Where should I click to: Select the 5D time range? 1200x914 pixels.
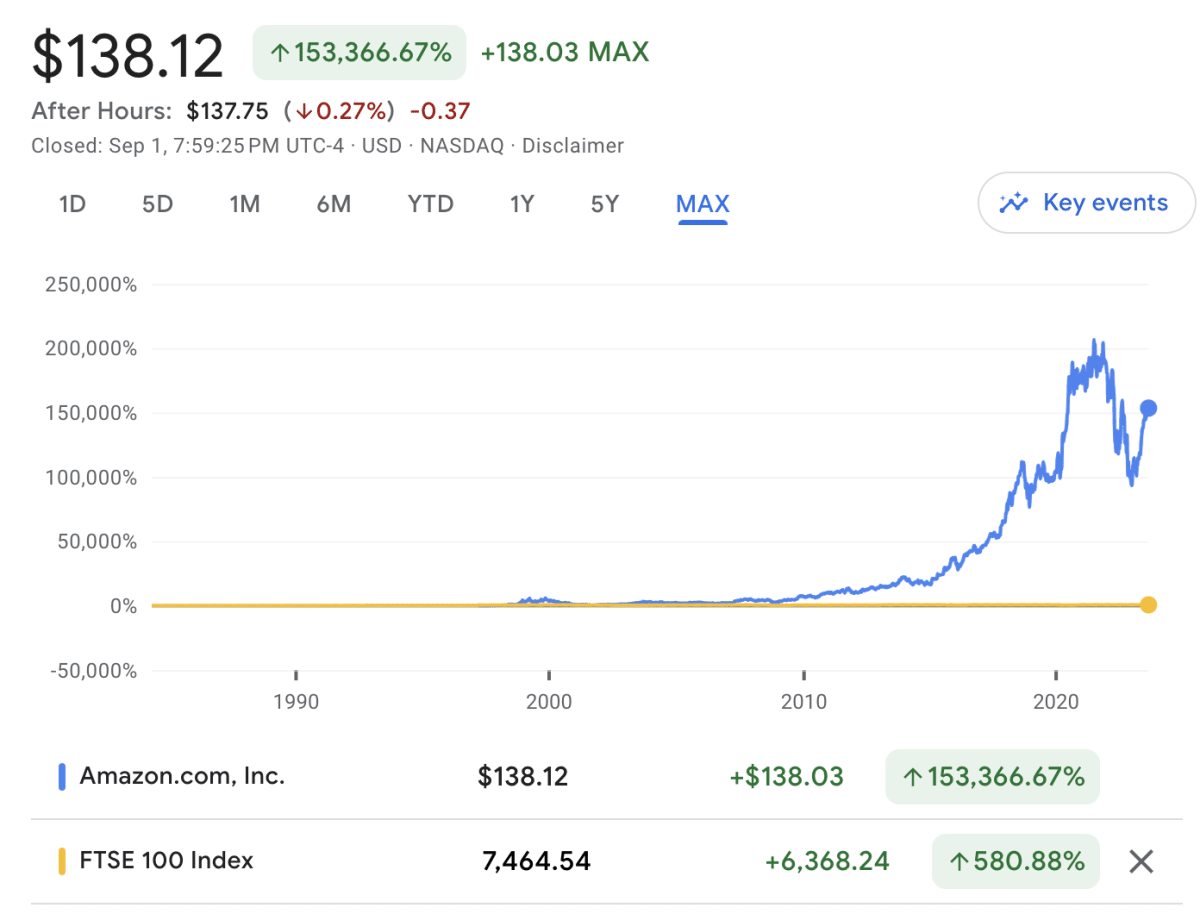[157, 203]
